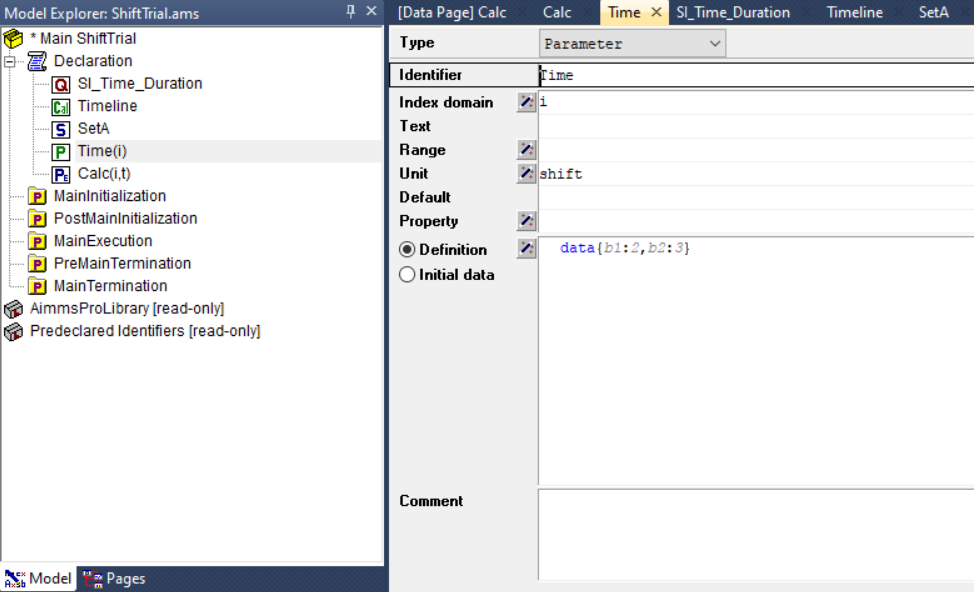This screenshot has width=974, height=592.
Task: Click into the Comment text field
Action: pos(756,535)
